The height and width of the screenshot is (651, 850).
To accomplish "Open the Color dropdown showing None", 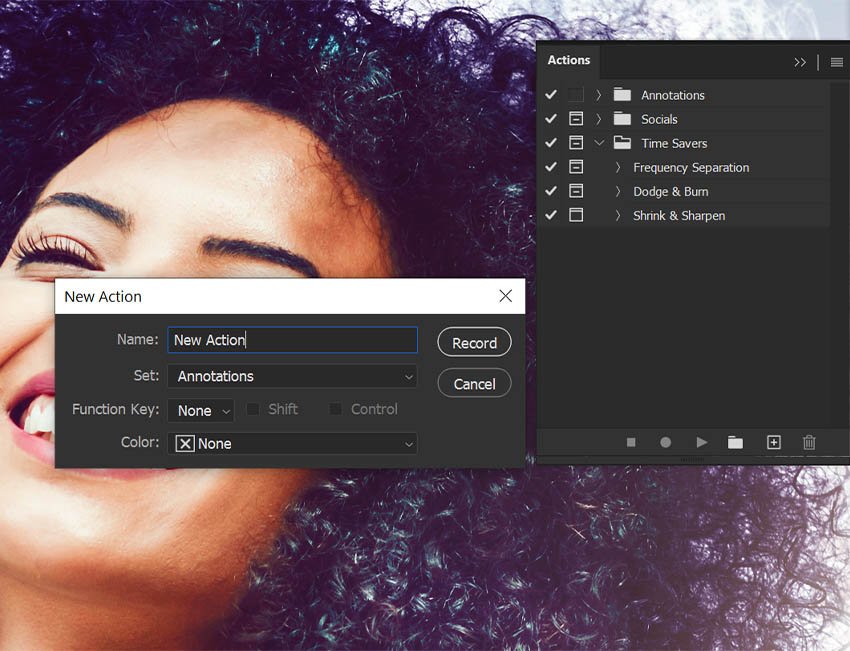I will [x=292, y=443].
